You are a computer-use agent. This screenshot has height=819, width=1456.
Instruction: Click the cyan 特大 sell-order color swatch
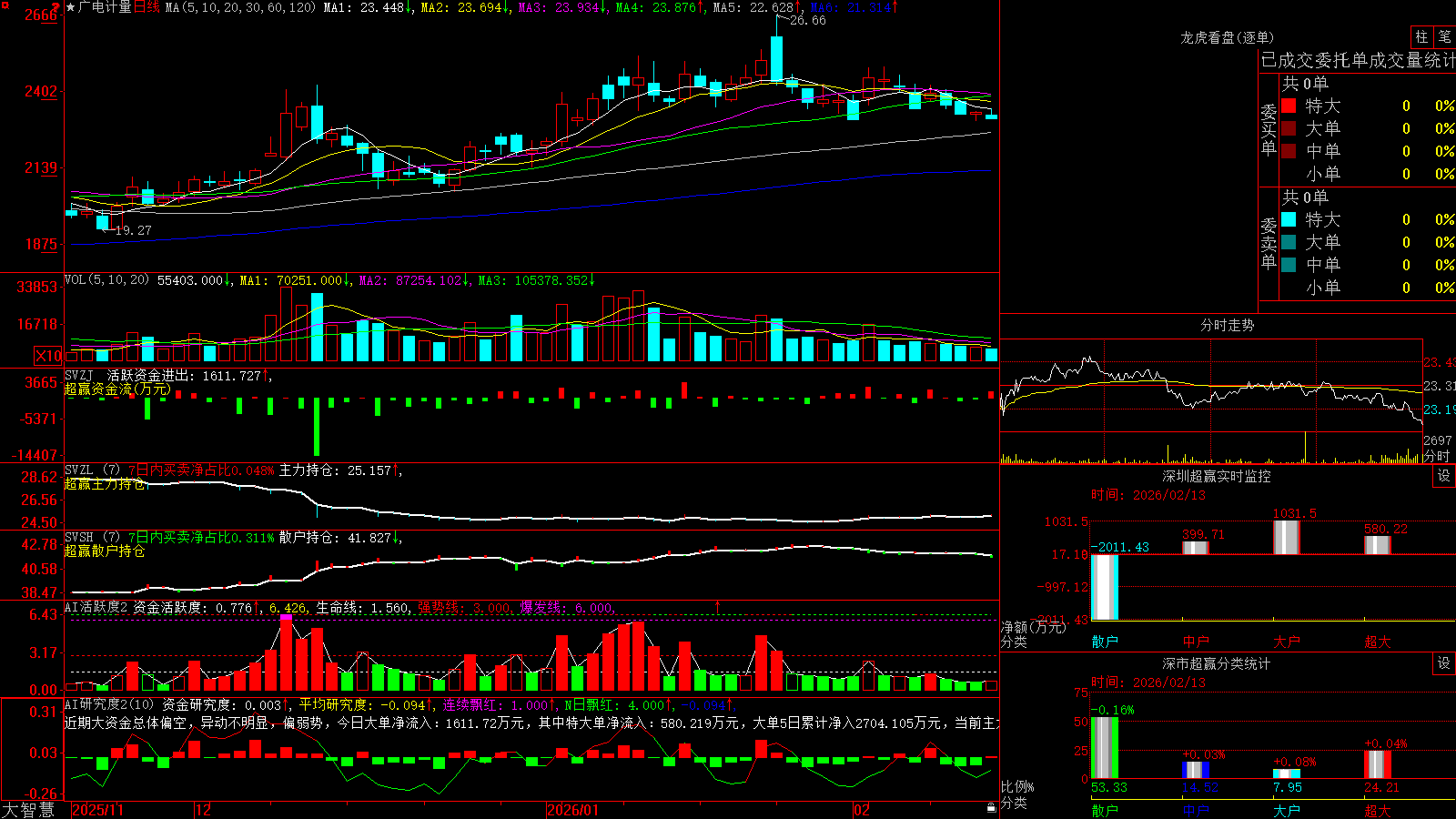(1289, 219)
